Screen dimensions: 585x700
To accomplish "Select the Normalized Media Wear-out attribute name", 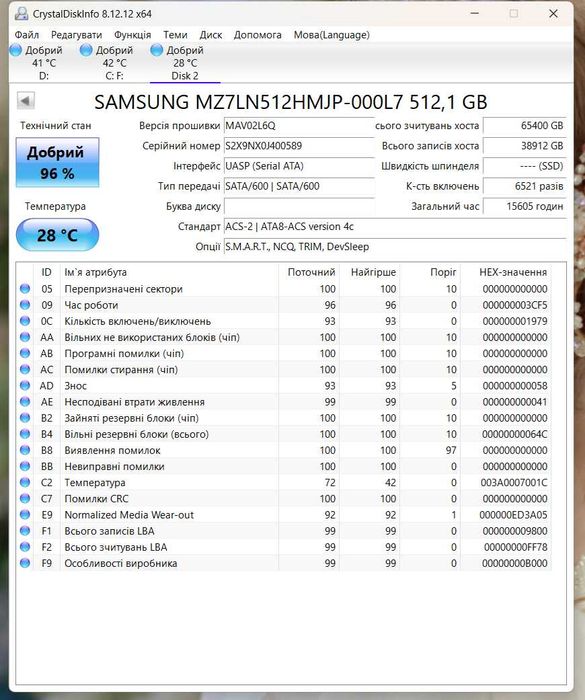I will pyautogui.click(x=129, y=515).
